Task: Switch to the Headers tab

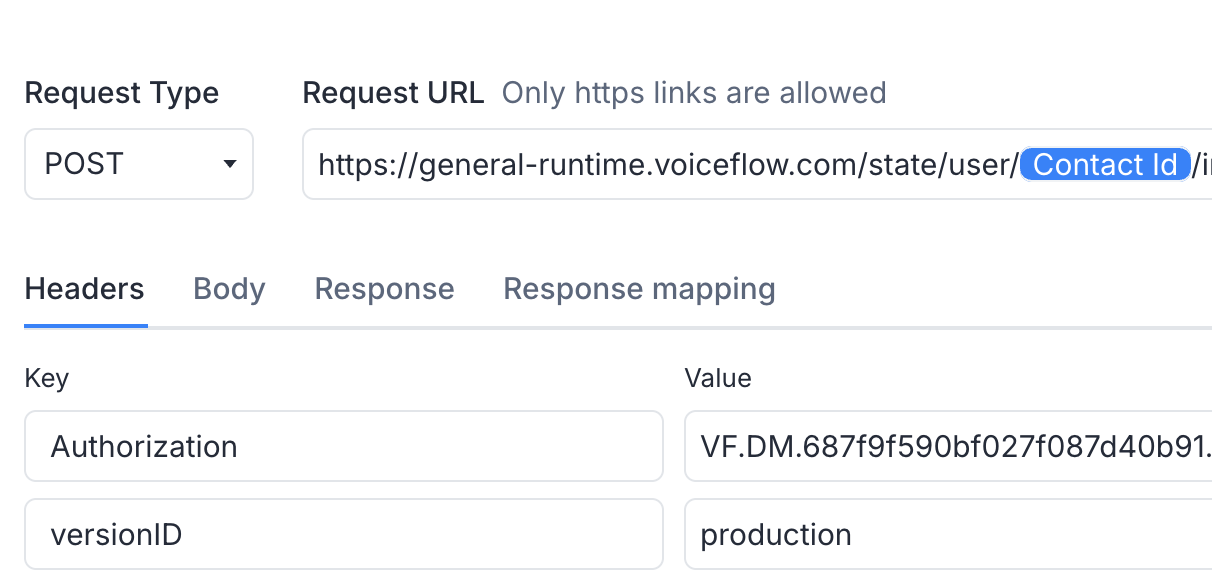Action: click(85, 289)
